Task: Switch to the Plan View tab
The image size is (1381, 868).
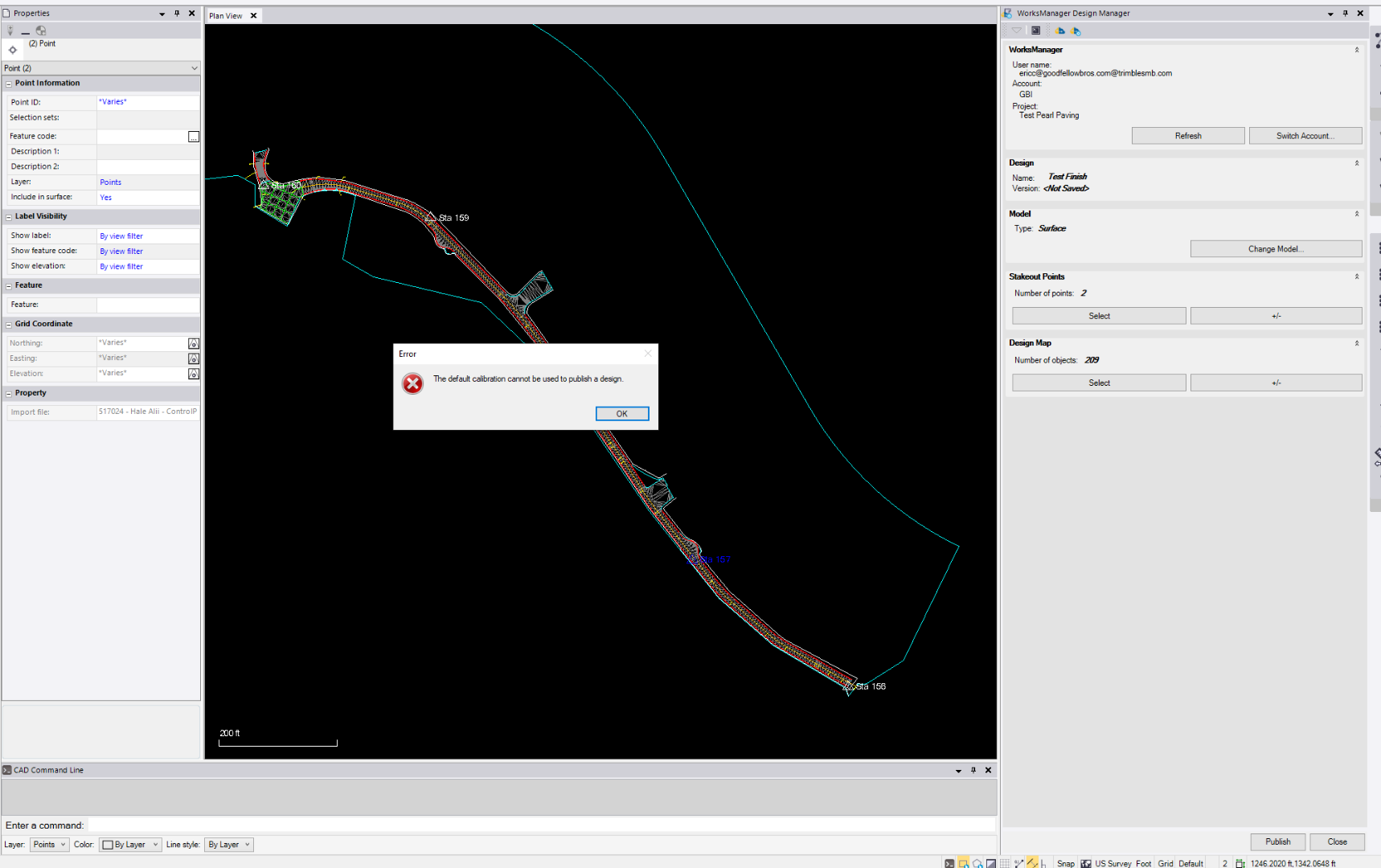Action: point(226,16)
